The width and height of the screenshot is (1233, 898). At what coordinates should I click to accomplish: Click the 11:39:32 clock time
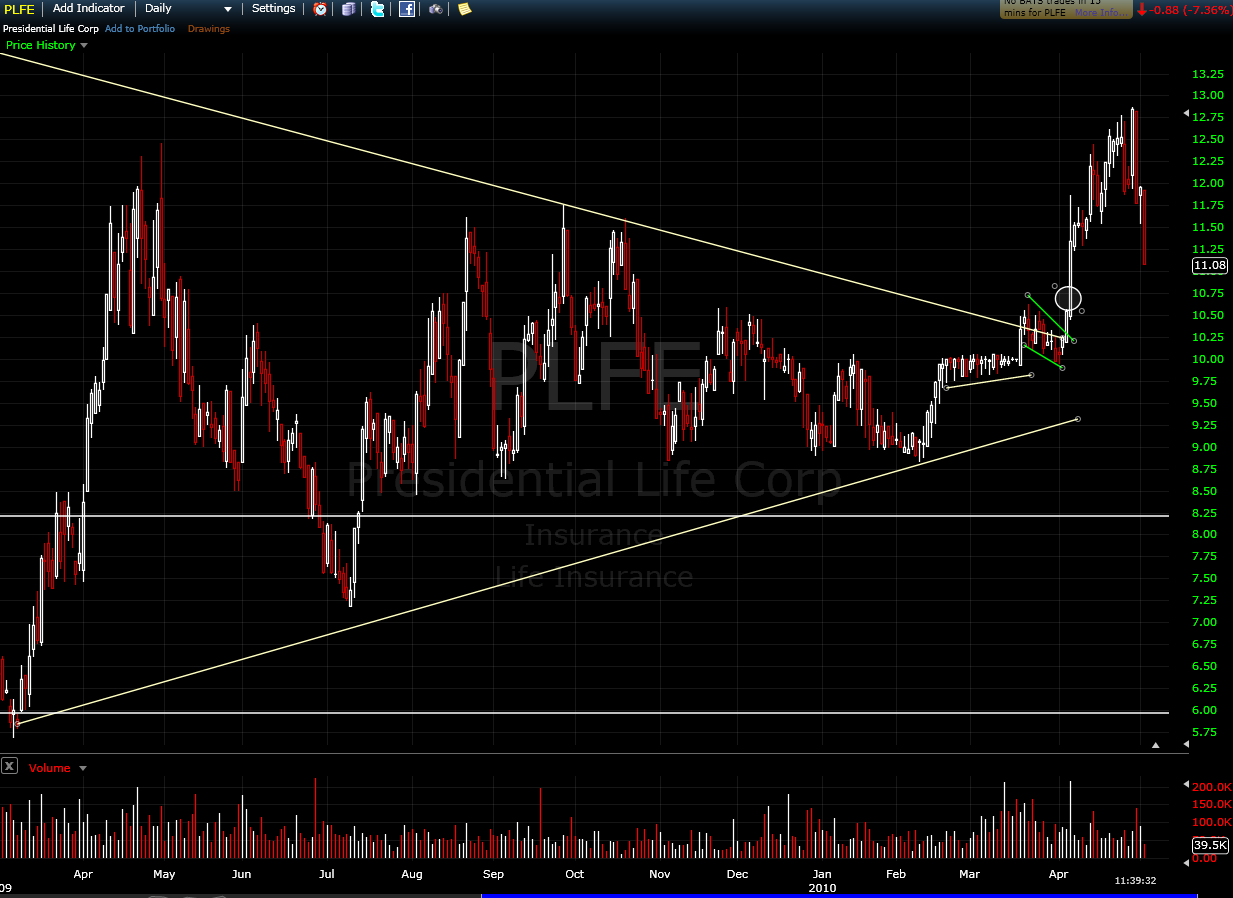coord(1135,881)
